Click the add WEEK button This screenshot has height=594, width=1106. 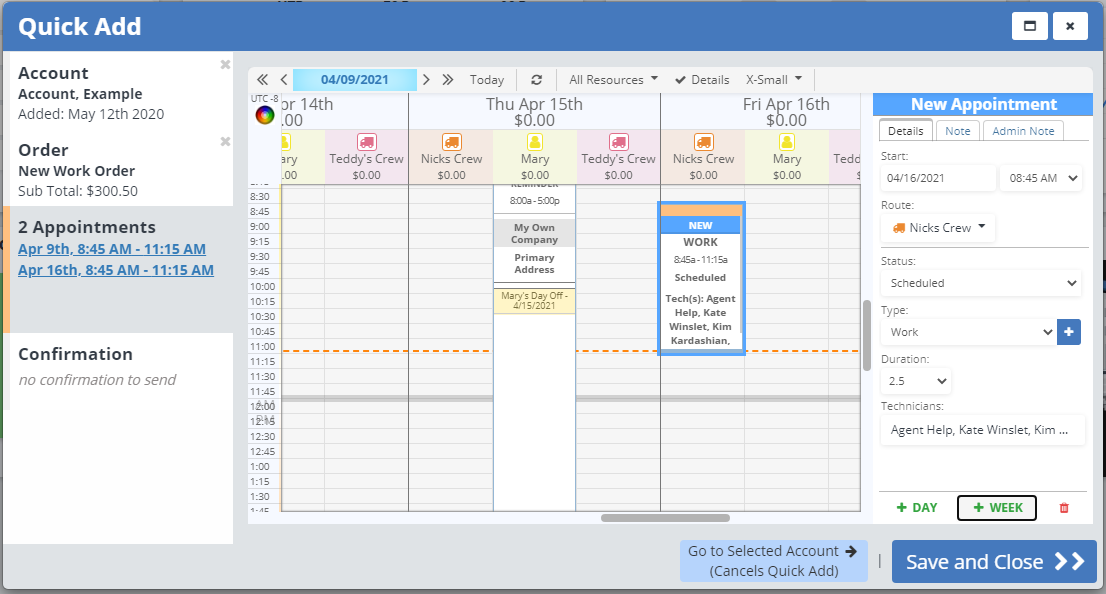click(x=996, y=508)
